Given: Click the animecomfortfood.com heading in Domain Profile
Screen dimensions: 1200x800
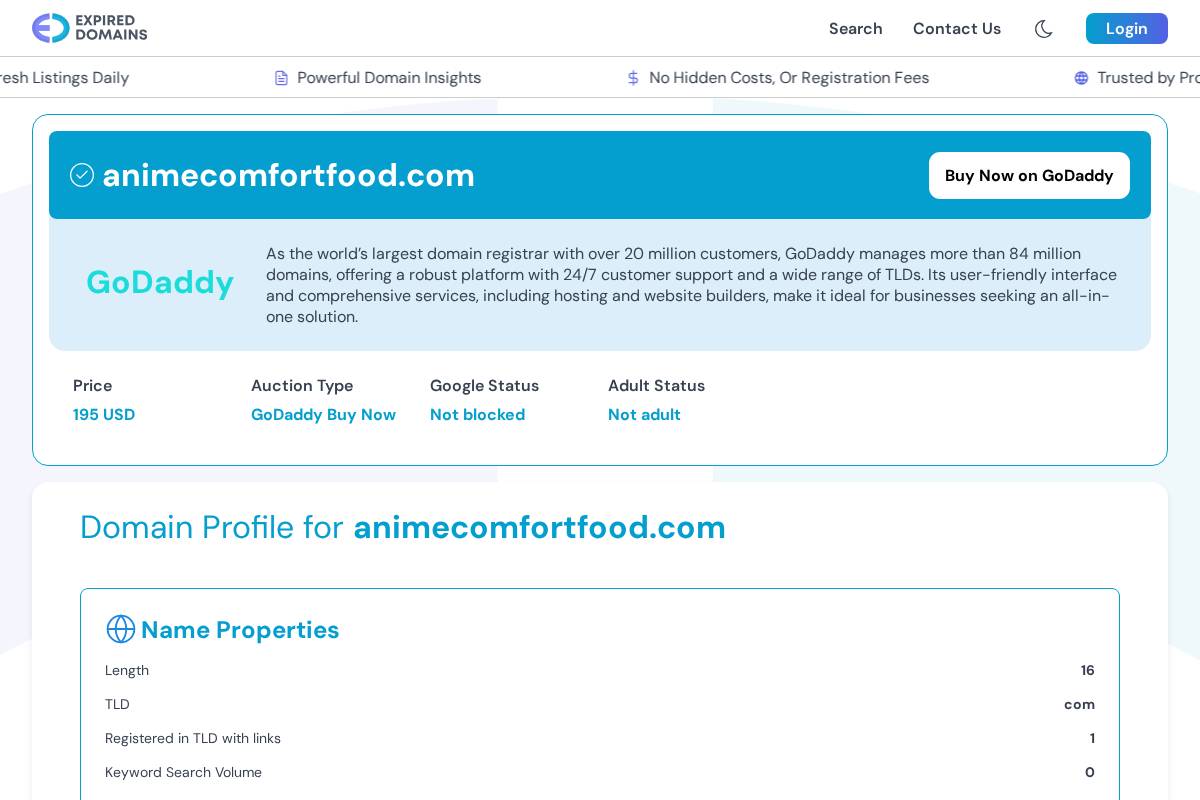Looking at the screenshot, I should click(539, 527).
